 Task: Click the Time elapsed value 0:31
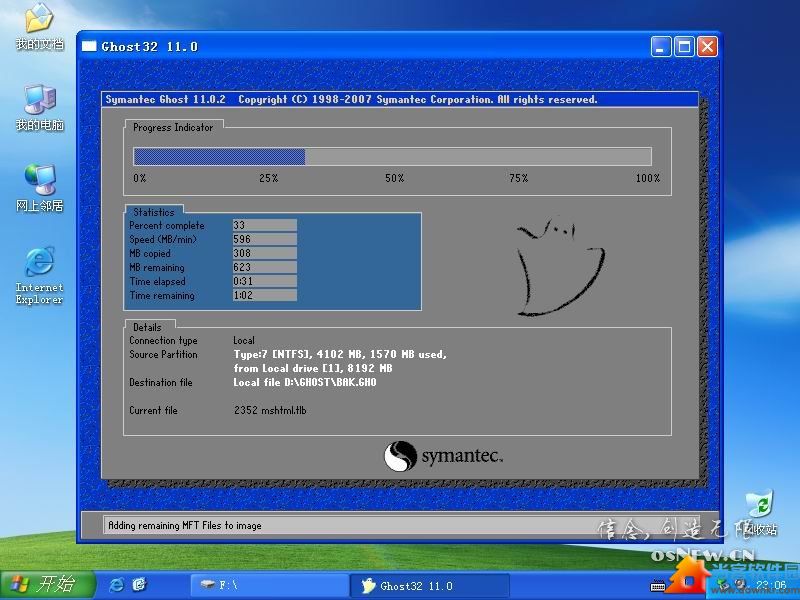(264, 281)
